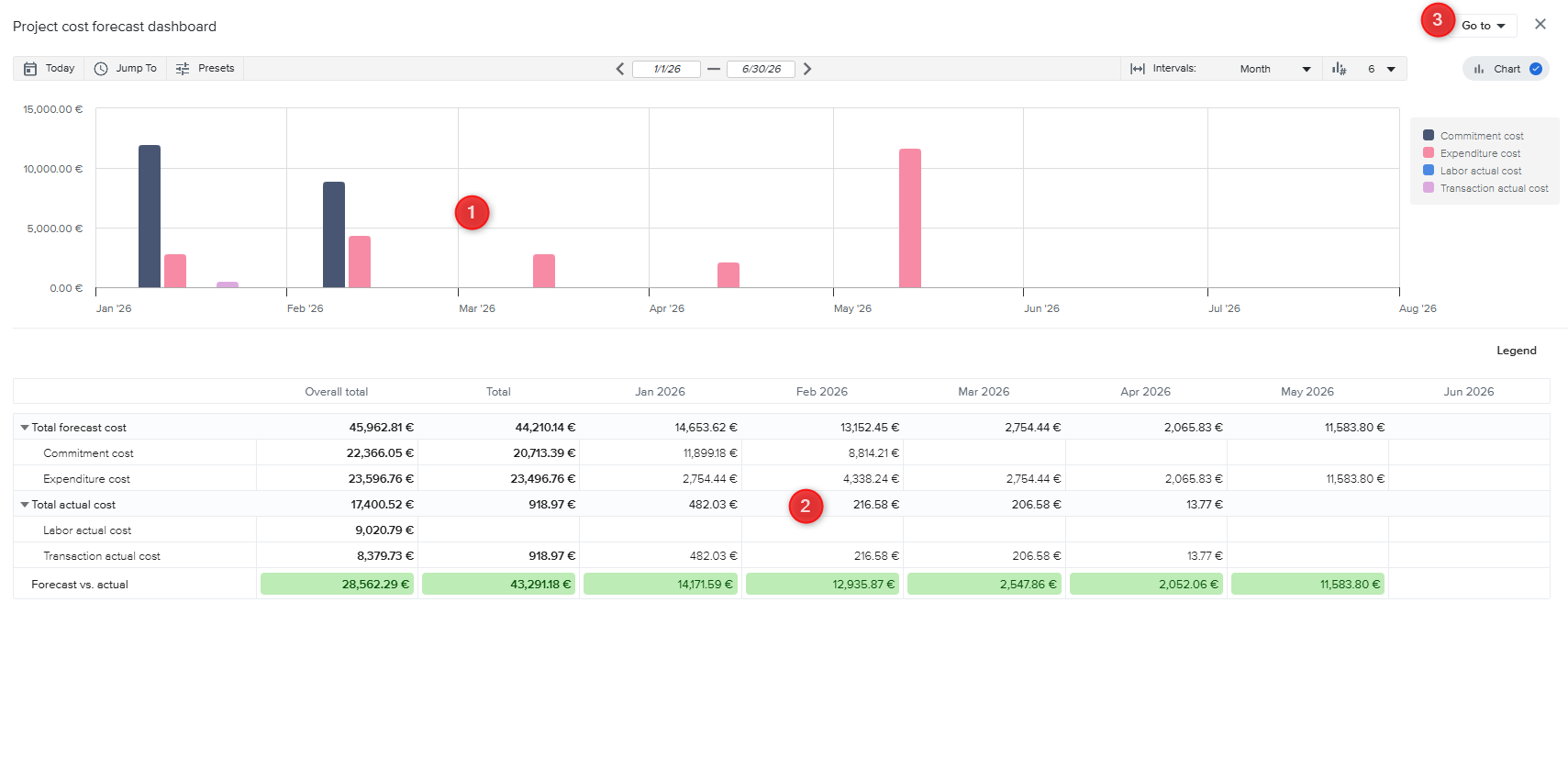
Task: Click the Legend link
Action: point(1516,351)
